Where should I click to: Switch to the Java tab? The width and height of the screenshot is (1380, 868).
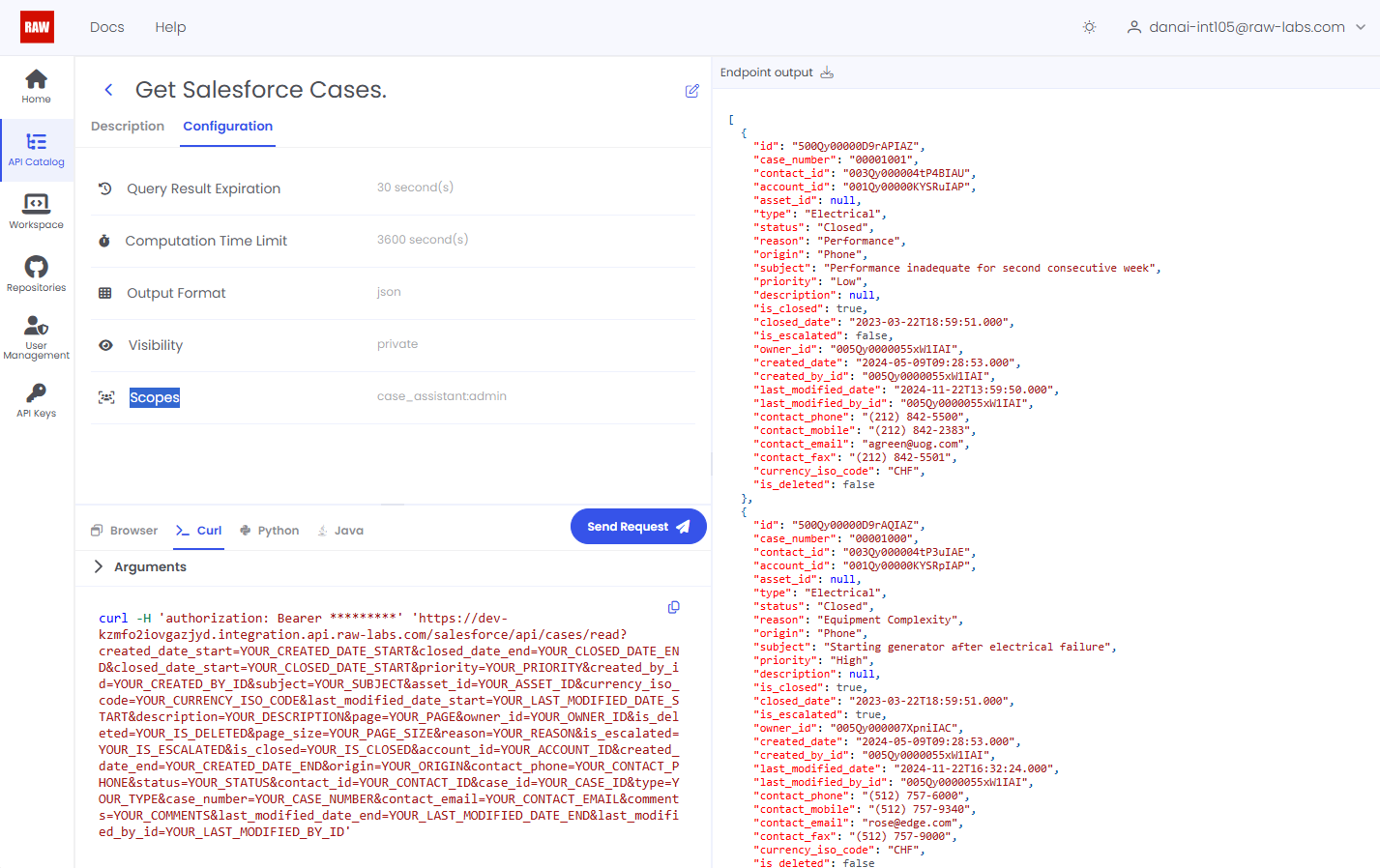pyautogui.click(x=340, y=531)
